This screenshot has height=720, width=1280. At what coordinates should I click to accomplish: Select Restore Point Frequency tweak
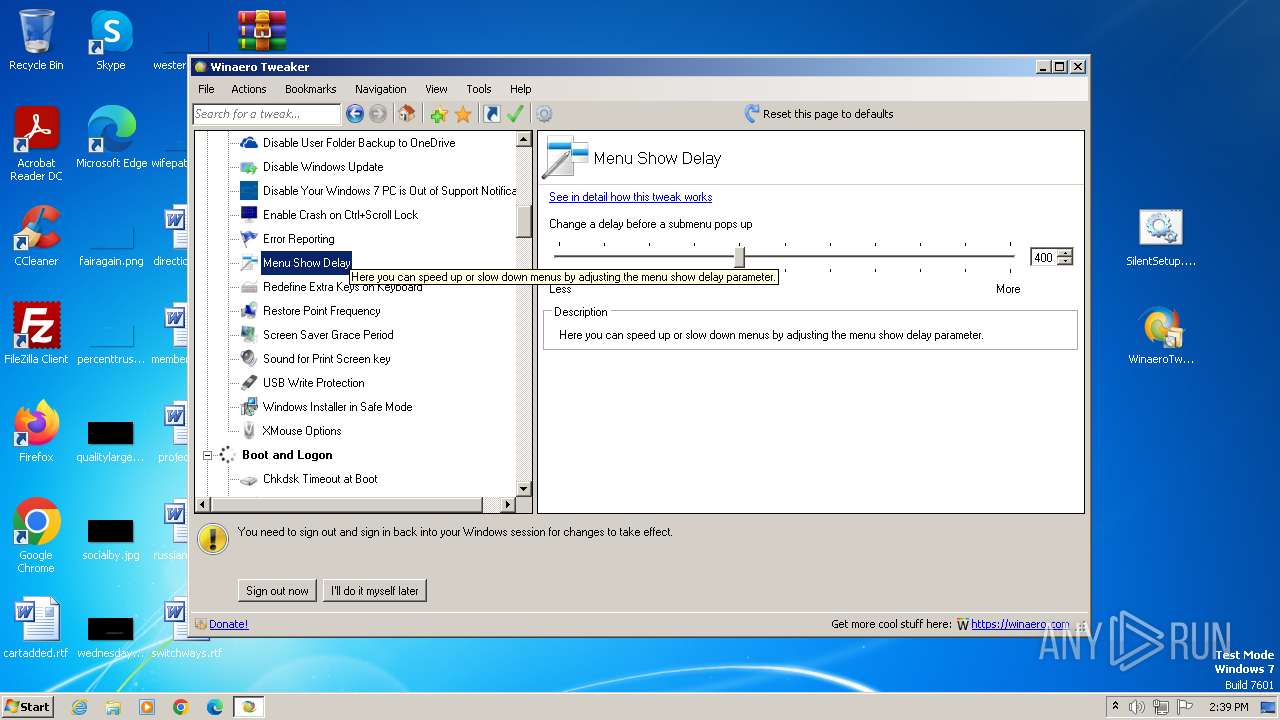(321, 311)
